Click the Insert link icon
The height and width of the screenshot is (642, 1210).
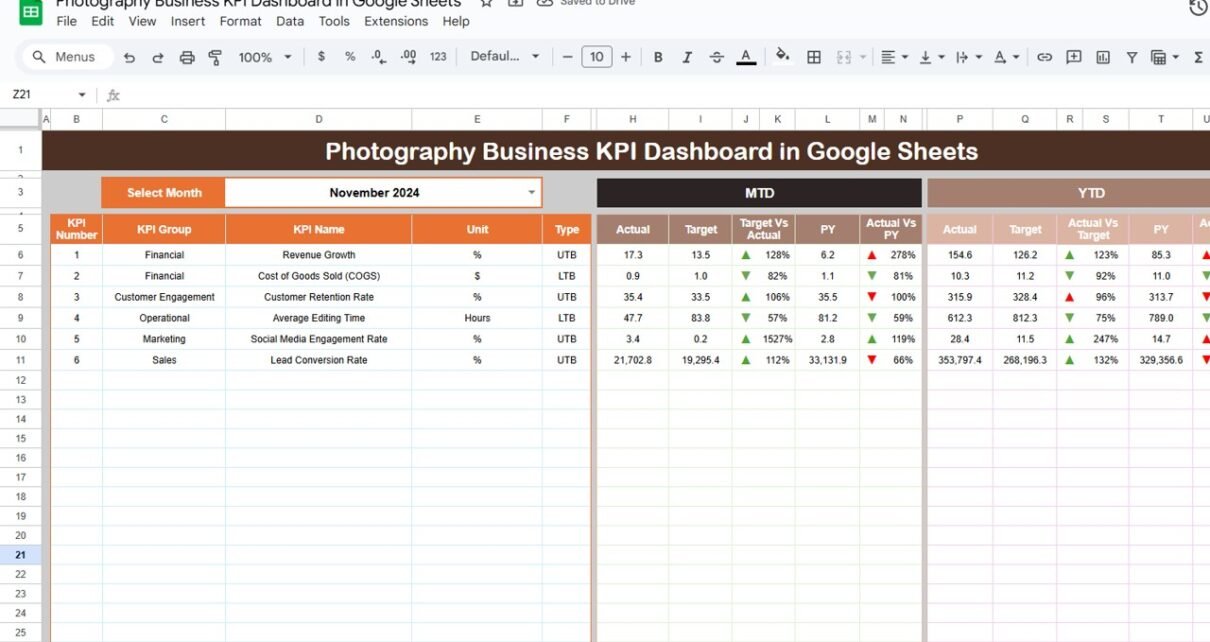1044,57
